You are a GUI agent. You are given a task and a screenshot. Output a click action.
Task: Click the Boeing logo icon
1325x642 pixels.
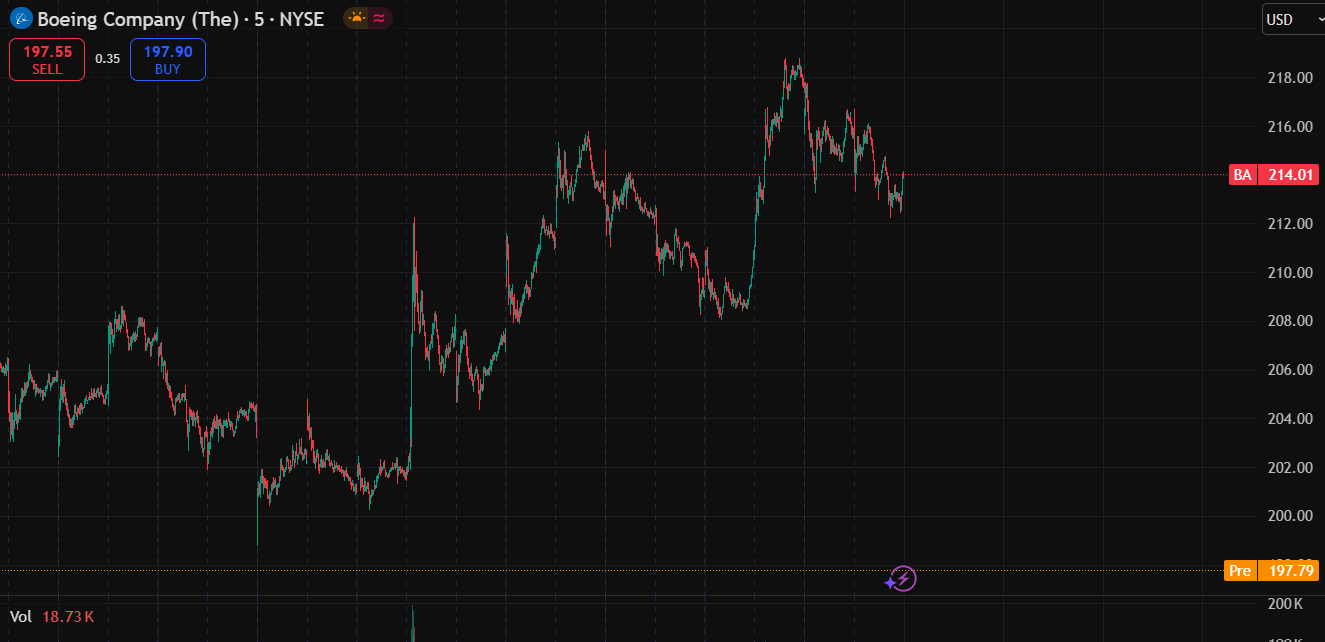pyautogui.click(x=21, y=18)
